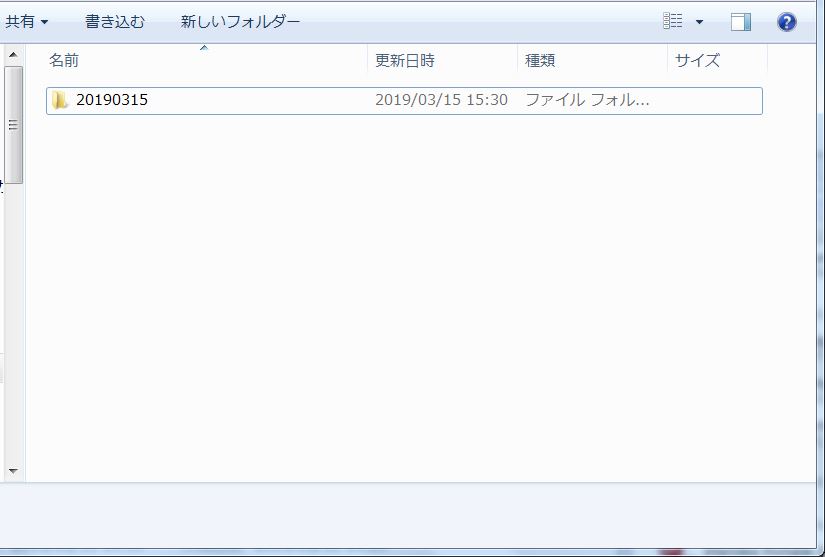Select the 20190315 folder name
825x557 pixels.
pos(112,100)
